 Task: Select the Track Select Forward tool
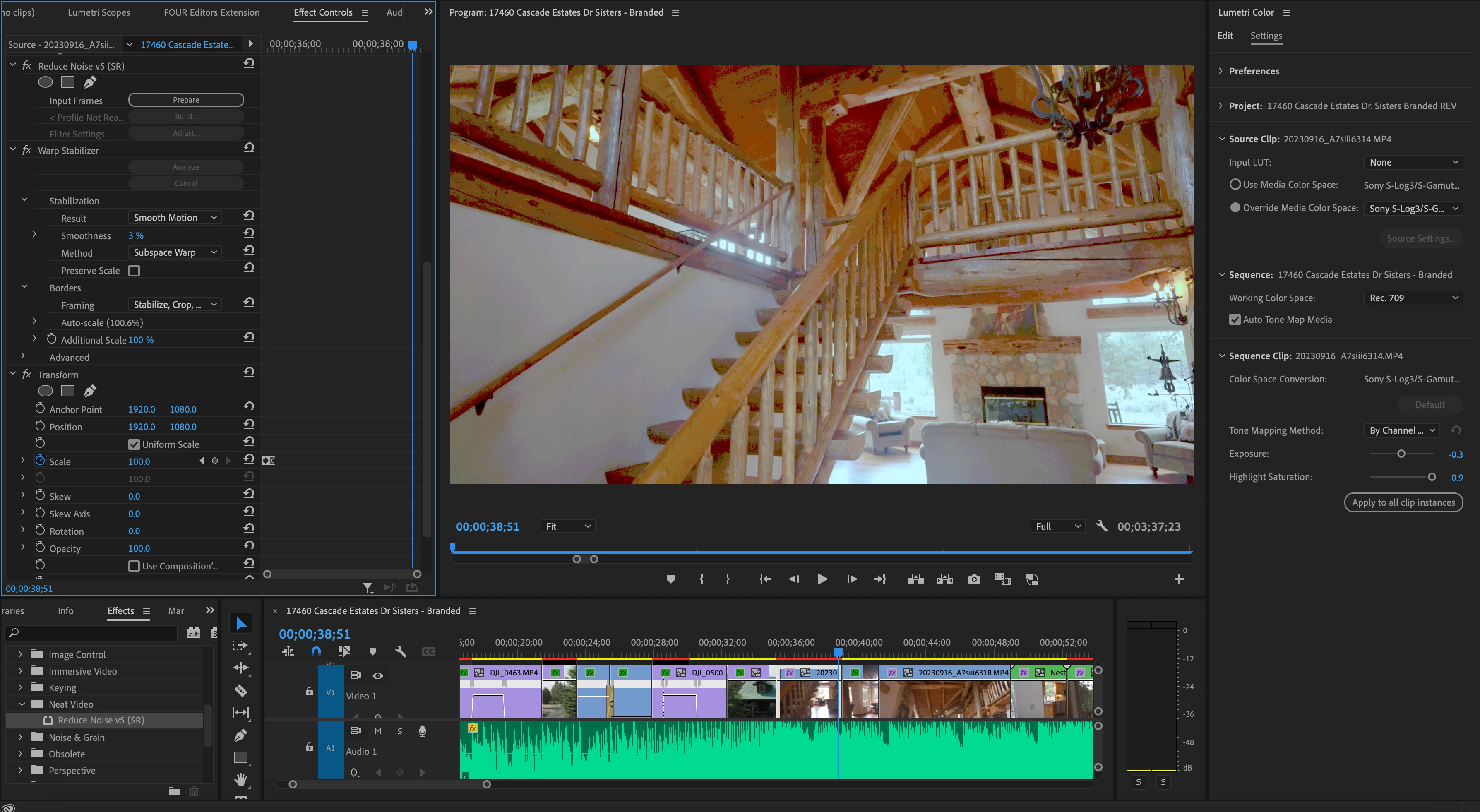tap(241, 645)
